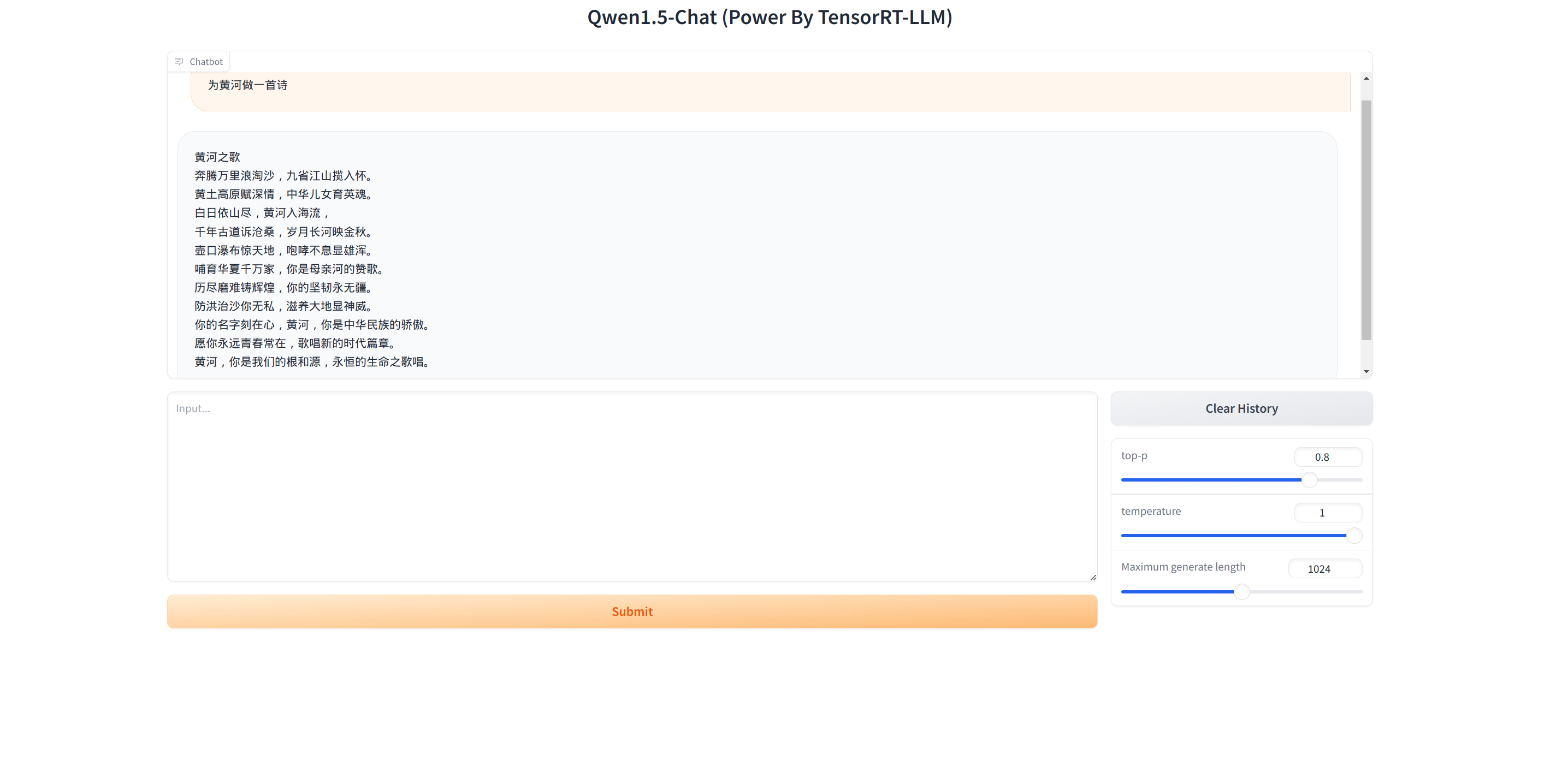Click the poem title 黄河之歌
Screen dimensions: 1568x766
click(x=217, y=157)
